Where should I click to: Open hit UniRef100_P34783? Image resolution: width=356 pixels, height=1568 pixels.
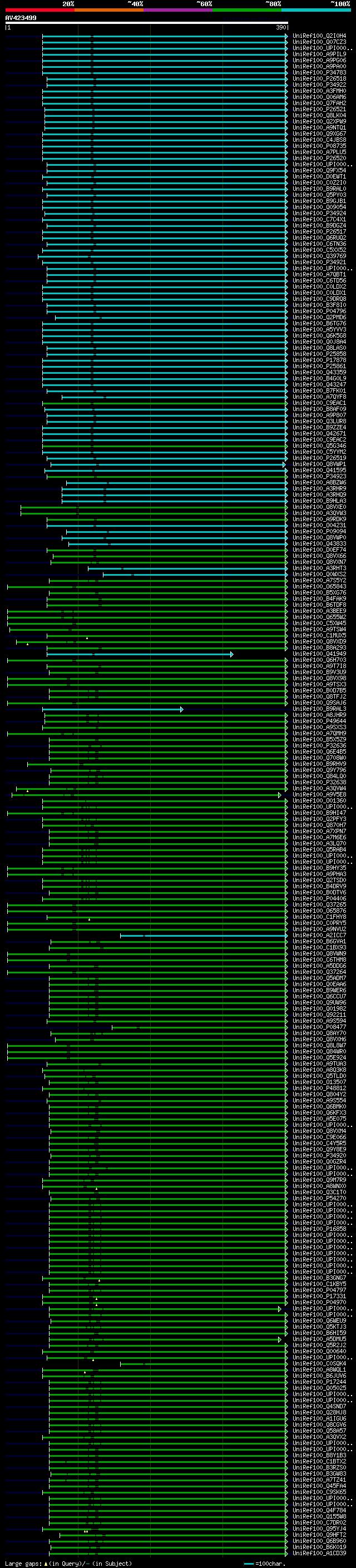pyautogui.click(x=319, y=72)
